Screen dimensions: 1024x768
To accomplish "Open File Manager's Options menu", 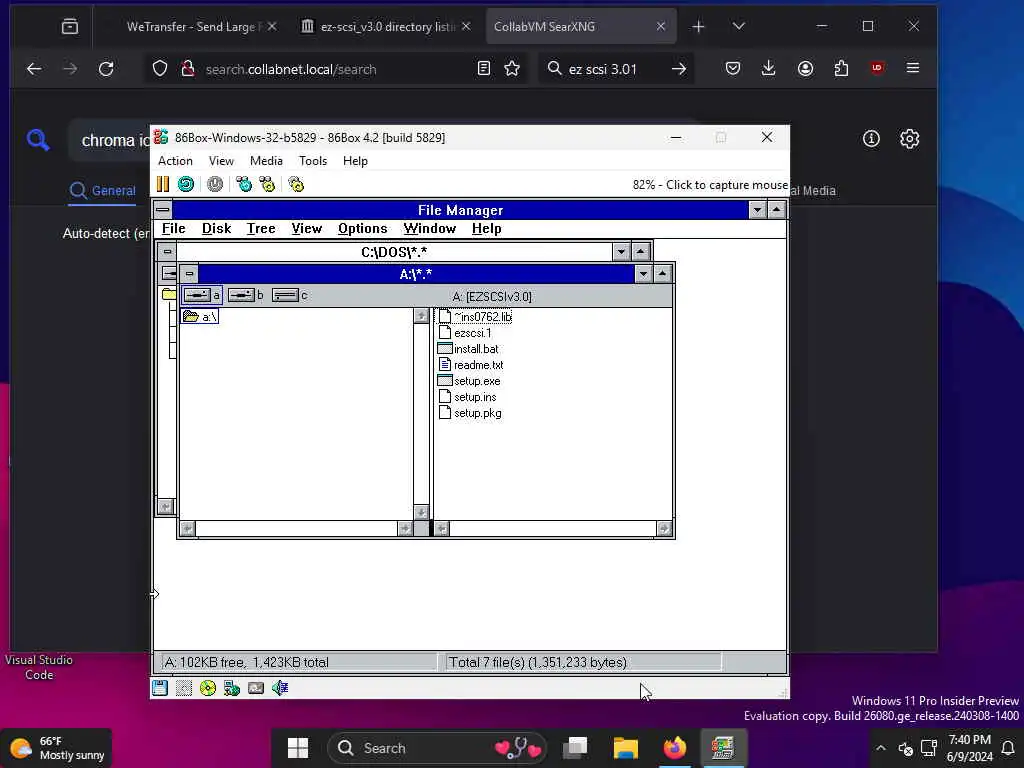I will pos(362,229).
